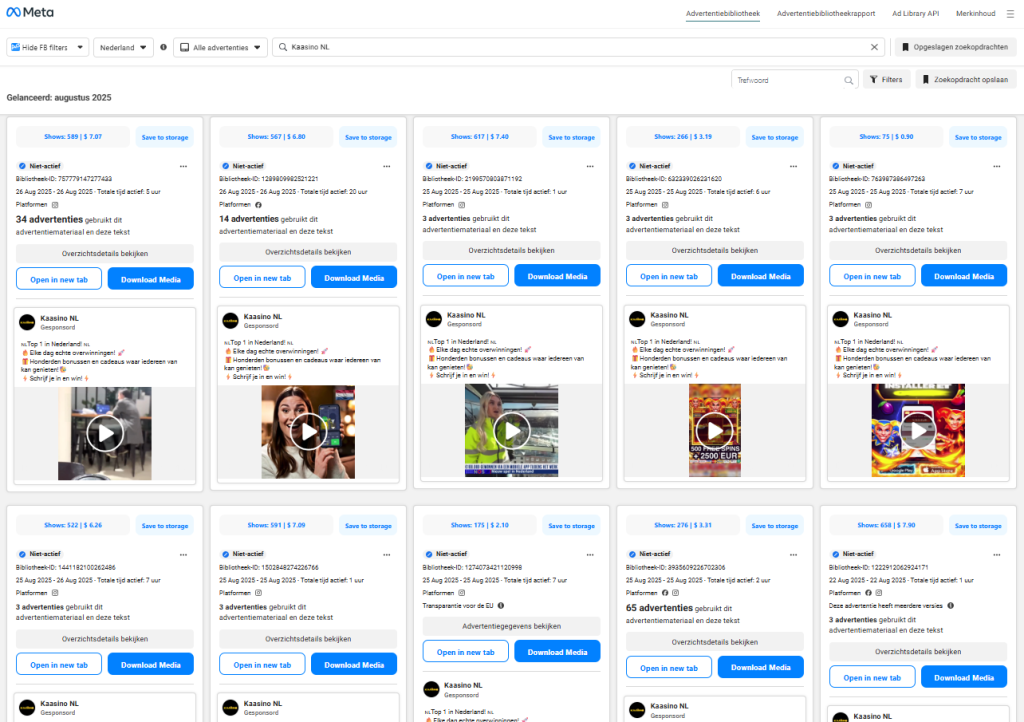Screen dimensions: 1024x722
Task: Open options menu for ad 763987386497263
Action: [997, 166]
